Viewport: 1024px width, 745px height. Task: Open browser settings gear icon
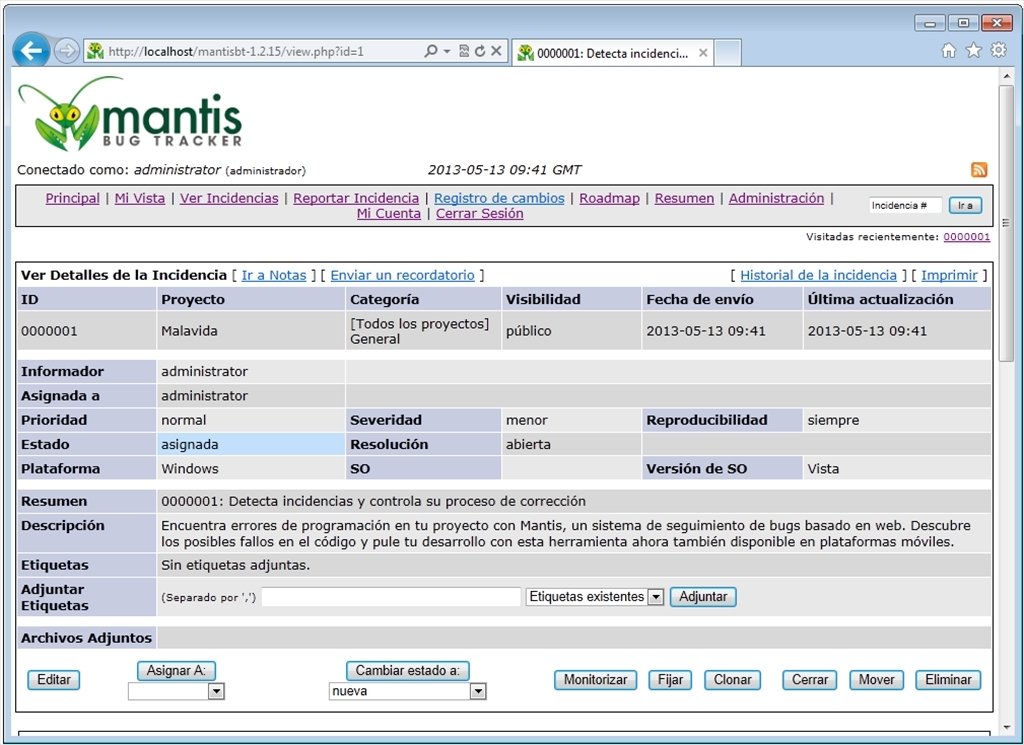(999, 50)
